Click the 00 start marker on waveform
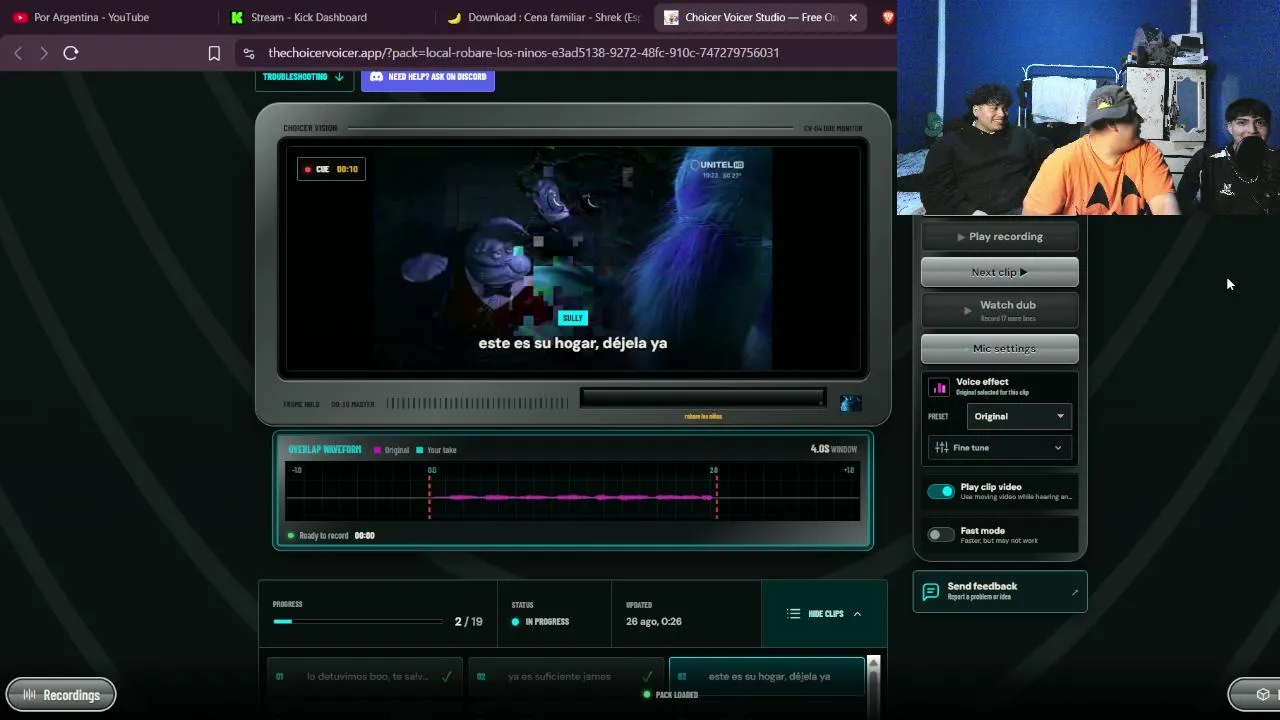 coord(432,470)
